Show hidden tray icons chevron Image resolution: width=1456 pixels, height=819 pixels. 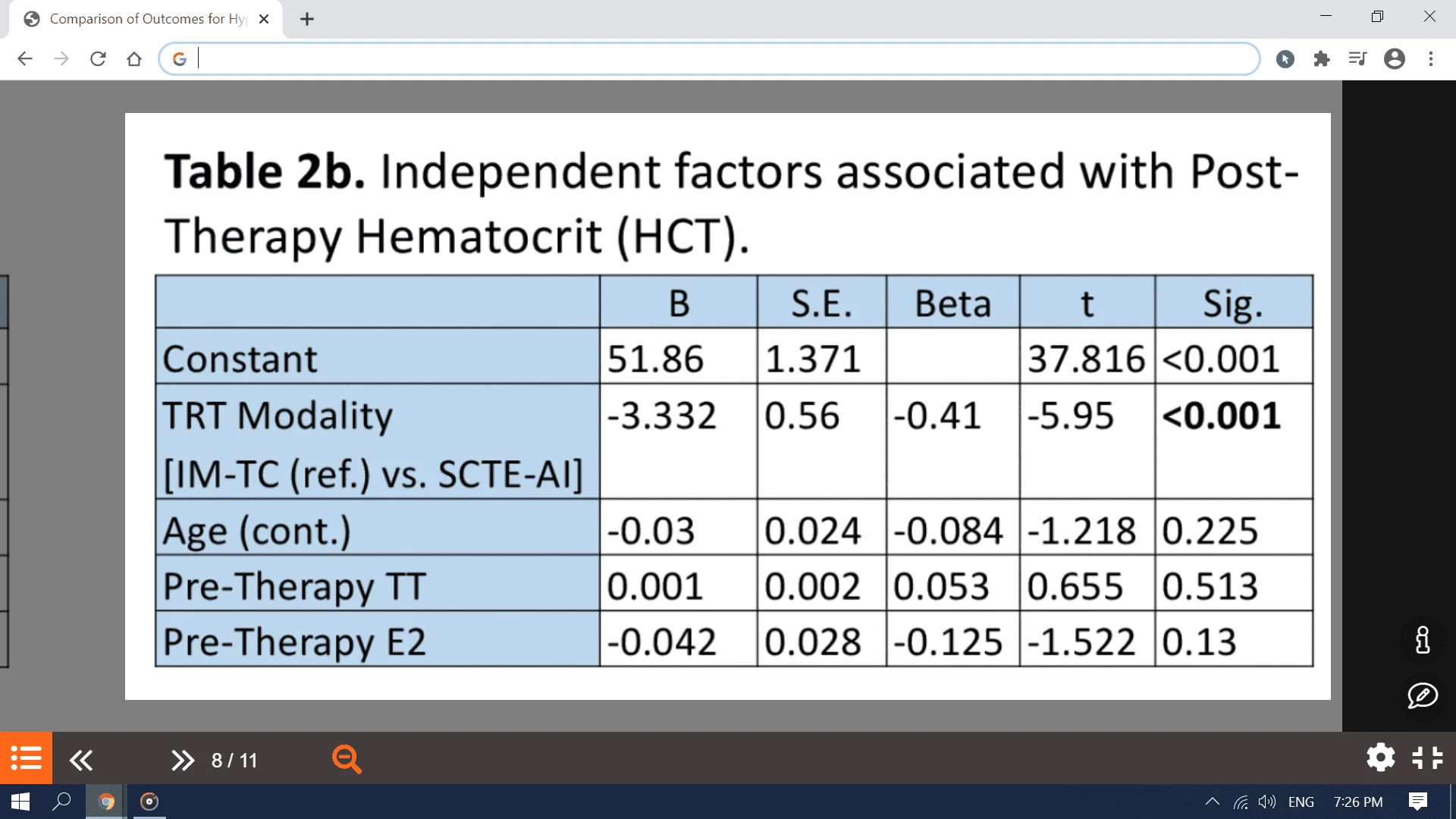pyautogui.click(x=1213, y=802)
